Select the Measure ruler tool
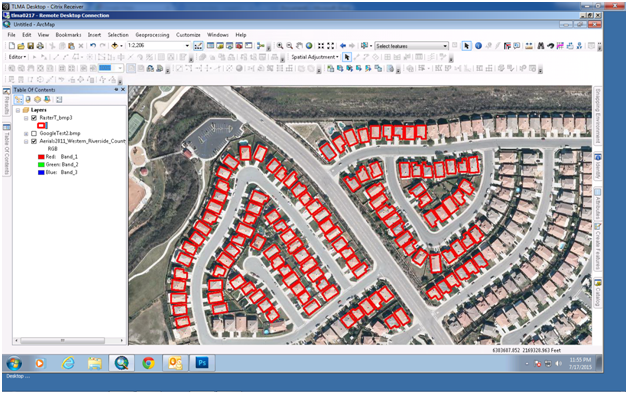The image size is (628, 394). click(529, 46)
